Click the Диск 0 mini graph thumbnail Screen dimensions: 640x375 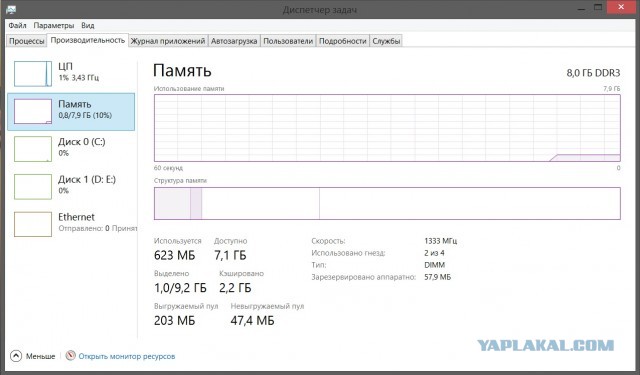click(33, 149)
